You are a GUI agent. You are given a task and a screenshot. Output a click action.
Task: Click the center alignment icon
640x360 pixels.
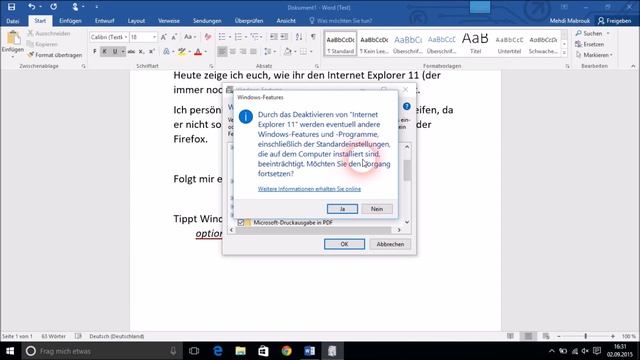click(233, 51)
